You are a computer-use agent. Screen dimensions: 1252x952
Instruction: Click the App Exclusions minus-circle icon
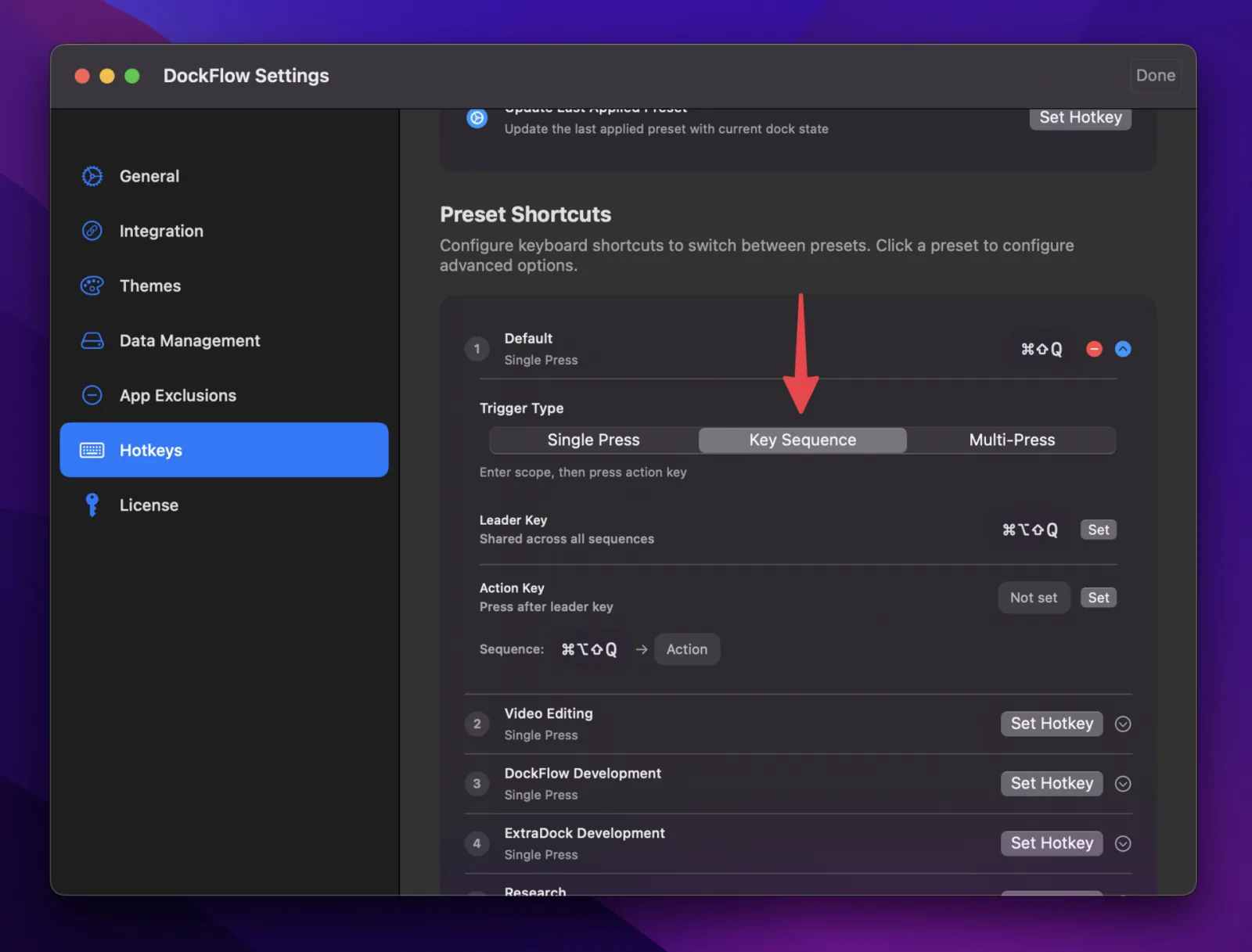tap(92, 395)
